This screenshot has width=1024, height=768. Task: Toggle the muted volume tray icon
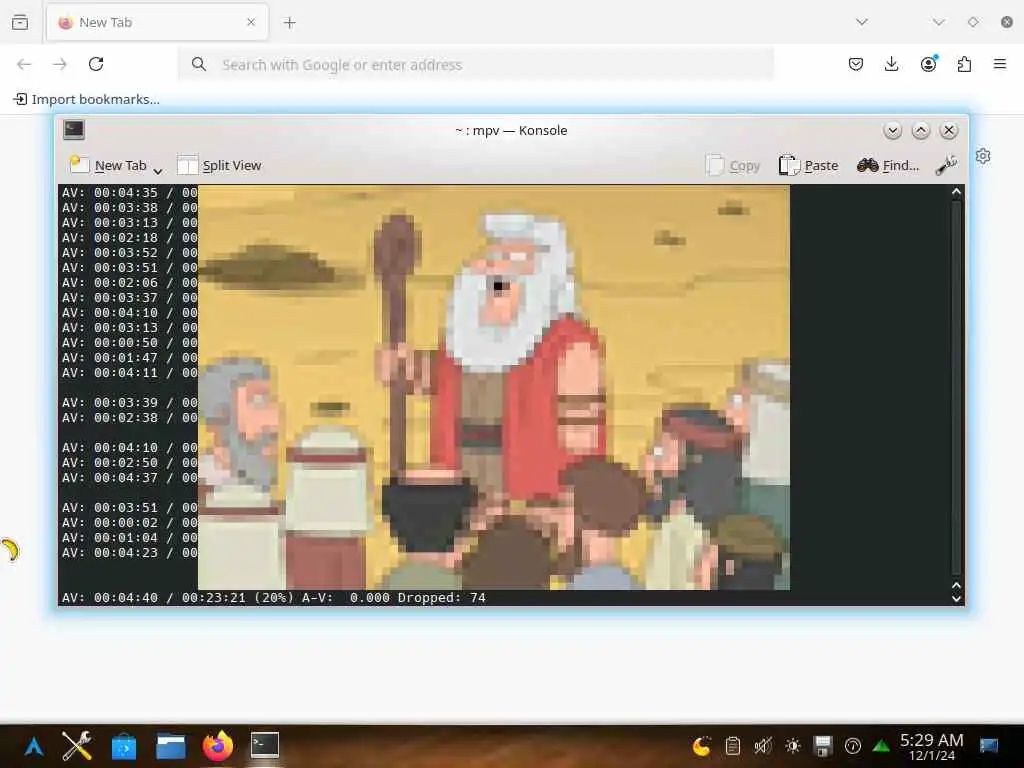pyautogui.click(x=763, y=746)
